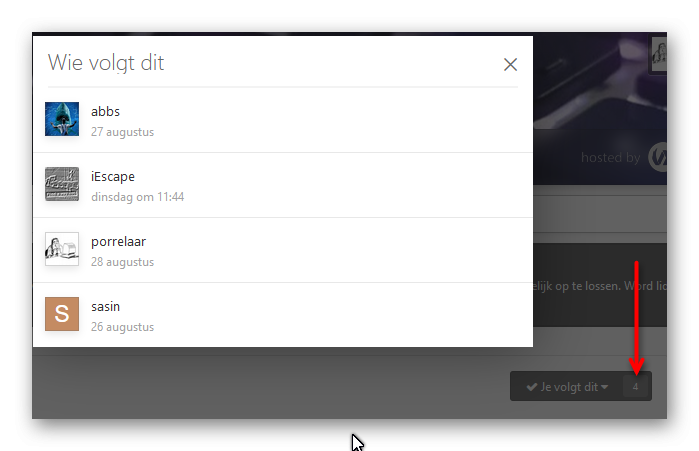Open porrelaar's cartoon avatar
699x451 pixels.
62,249
